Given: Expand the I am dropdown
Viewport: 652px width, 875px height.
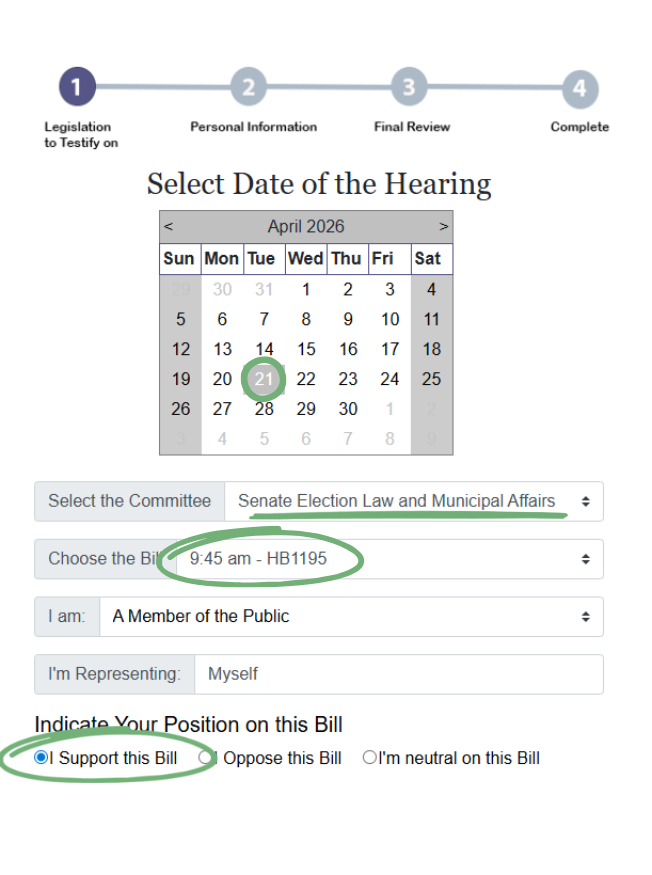Looking at the screenshot, I should tap(351, 617).
